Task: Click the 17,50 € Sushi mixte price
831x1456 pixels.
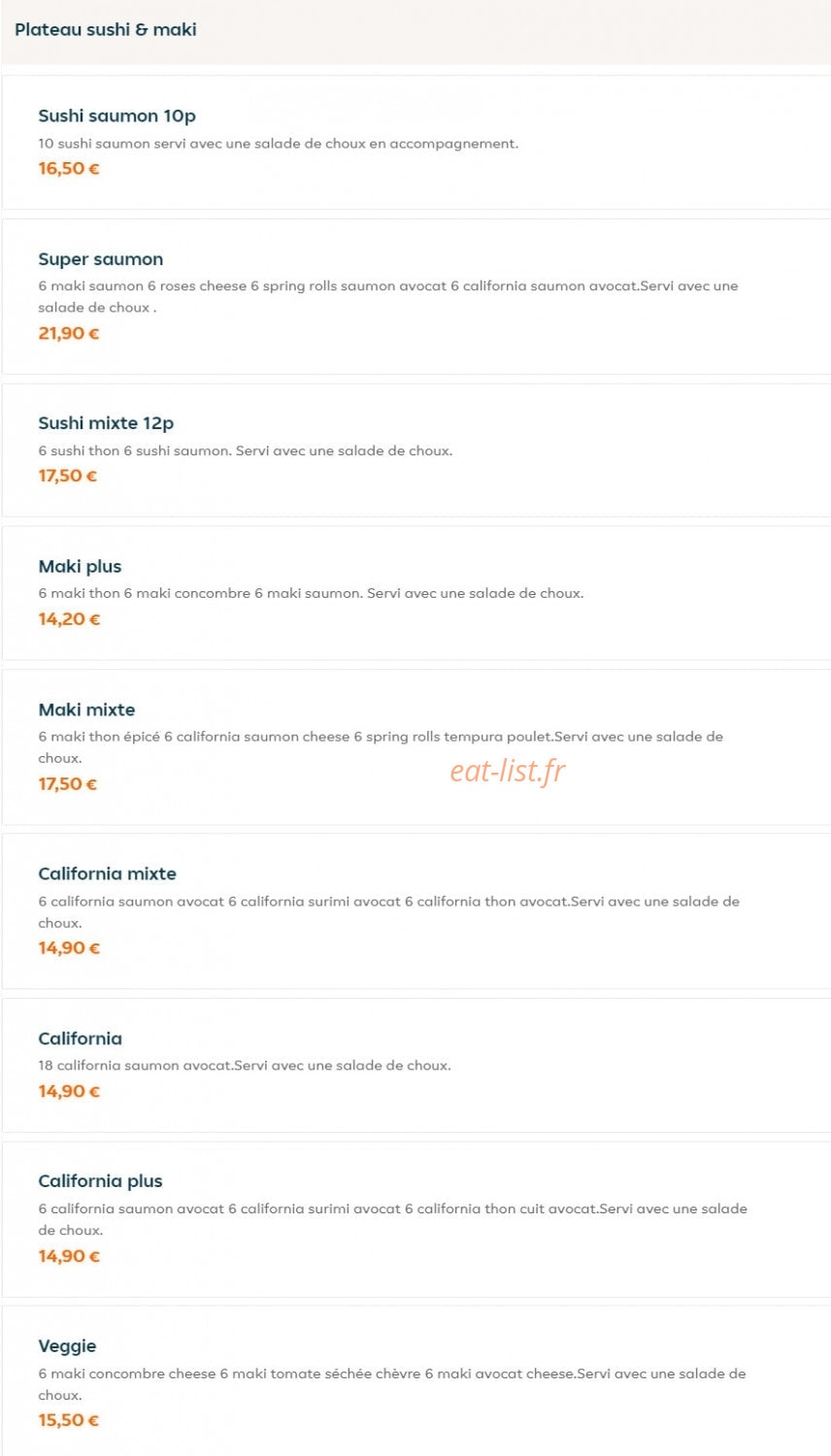Action: point(68,477)
